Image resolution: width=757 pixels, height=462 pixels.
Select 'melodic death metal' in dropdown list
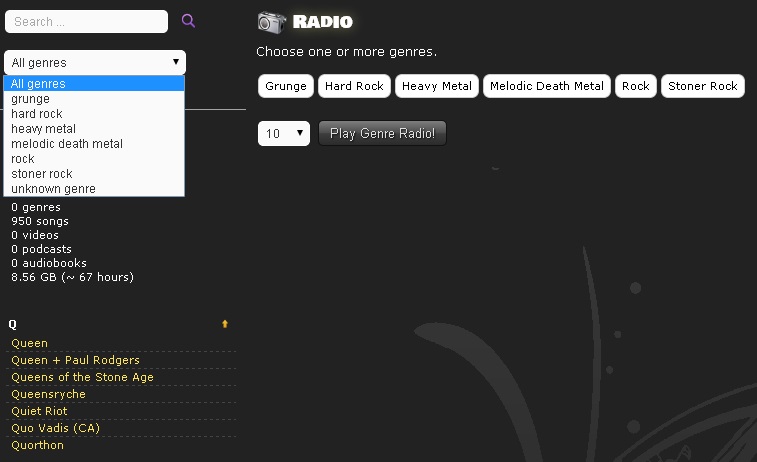[x=67, y=144]
